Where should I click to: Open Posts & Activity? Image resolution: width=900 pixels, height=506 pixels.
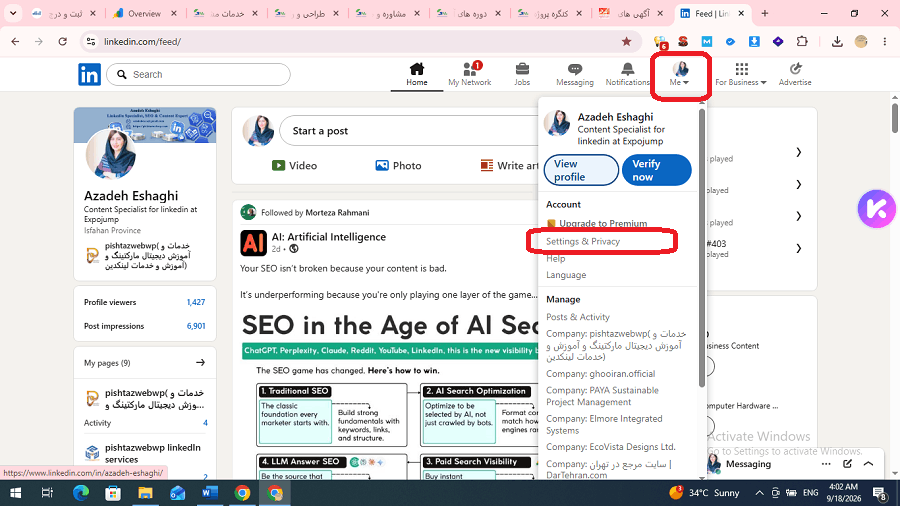577,317
